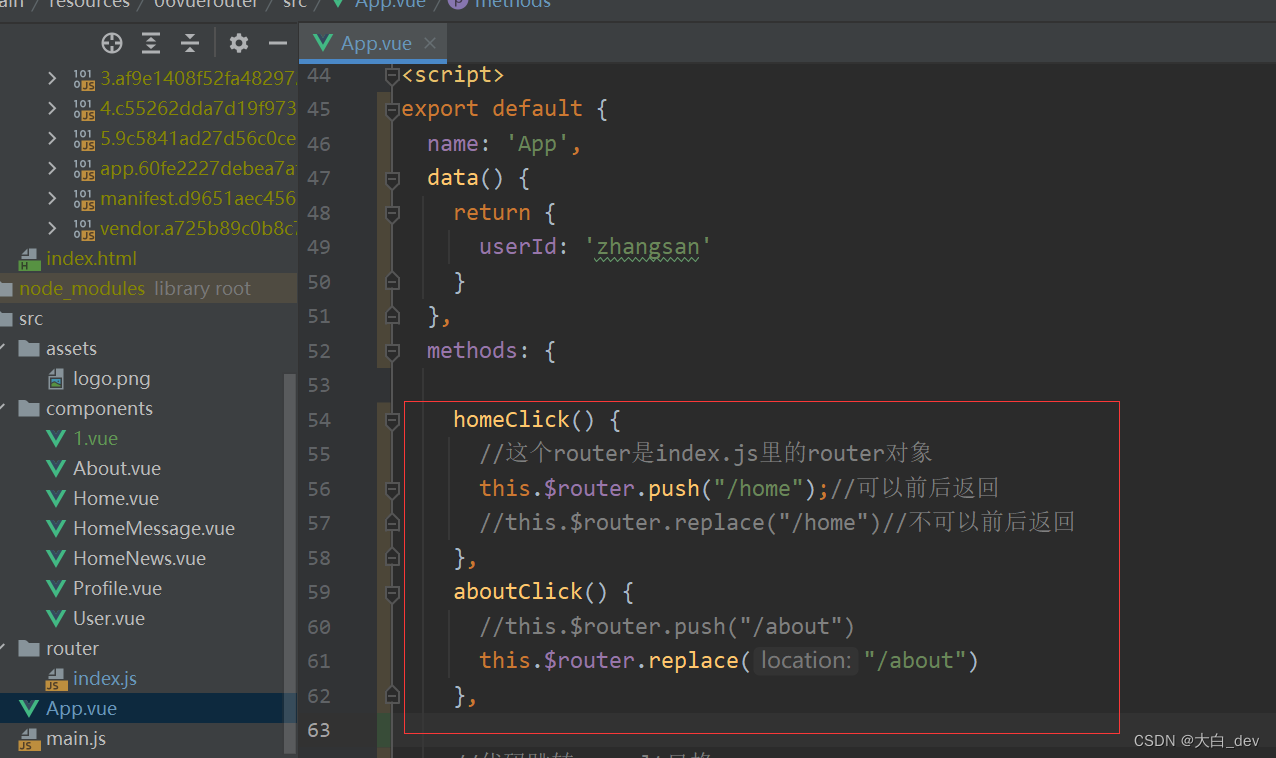Image resolution: width=1276 pixels, height=758 pixels.
Task: Click the Collapse All icon in Project toolbar
Action: pyautogui.click(x=189, y=43)
